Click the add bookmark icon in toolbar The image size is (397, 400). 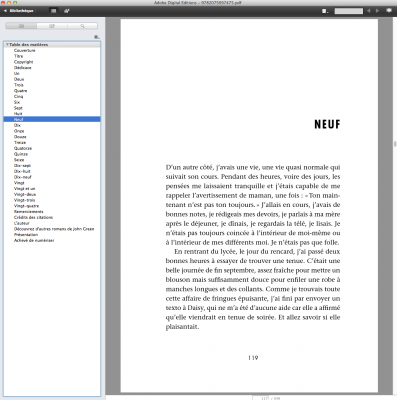point(67,11)
